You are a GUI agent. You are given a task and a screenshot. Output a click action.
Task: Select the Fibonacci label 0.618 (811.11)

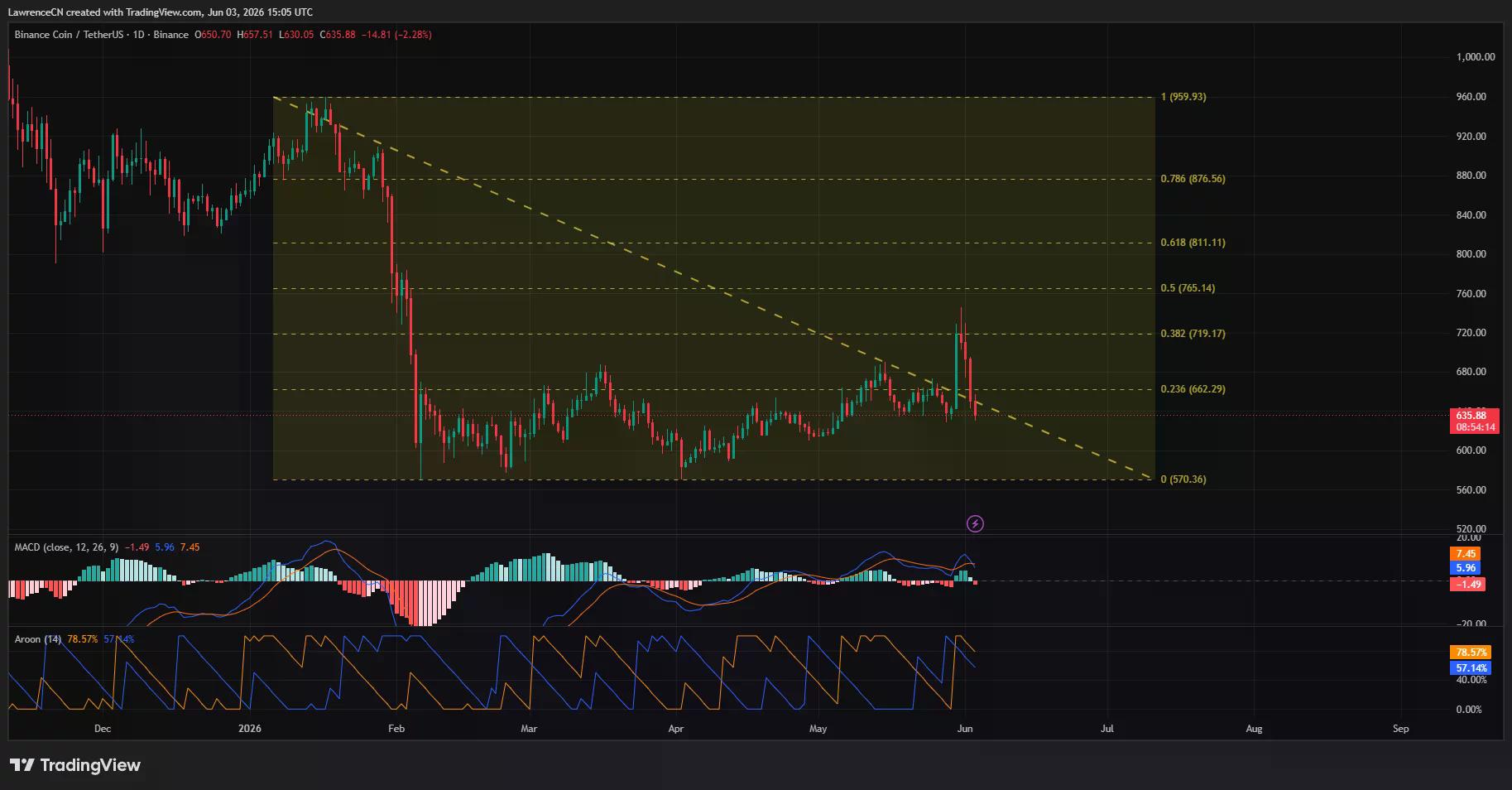tap(1193, 243)
